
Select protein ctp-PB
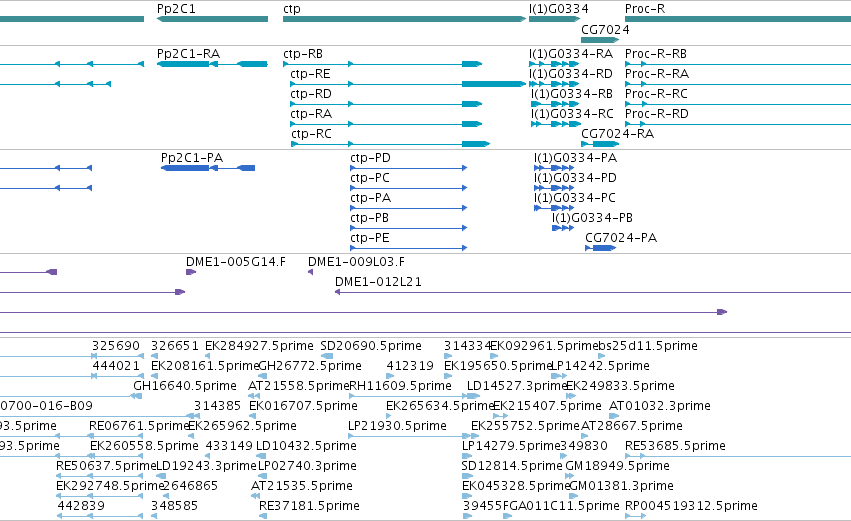click(370, 218)
